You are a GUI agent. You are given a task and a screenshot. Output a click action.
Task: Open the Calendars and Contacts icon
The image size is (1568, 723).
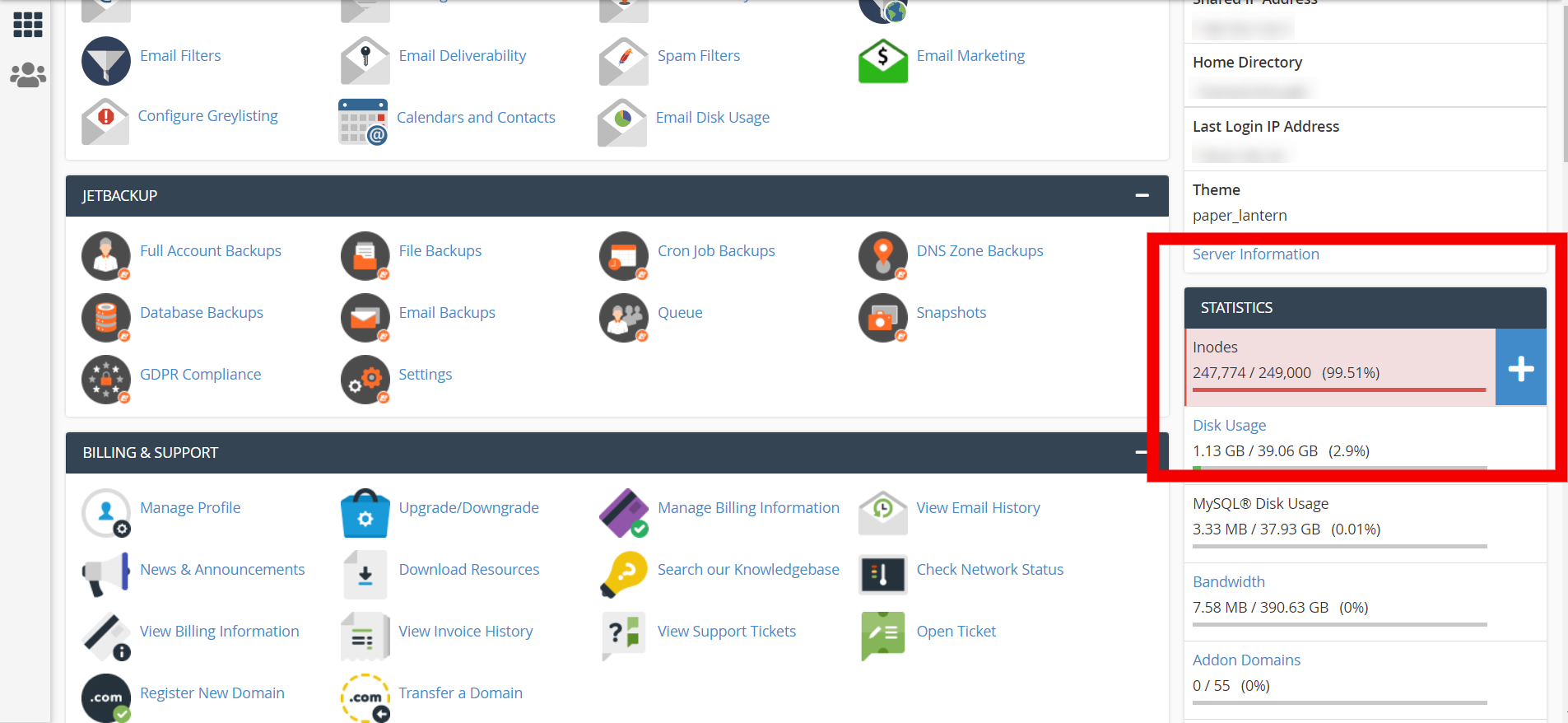[x=363, y=122]
